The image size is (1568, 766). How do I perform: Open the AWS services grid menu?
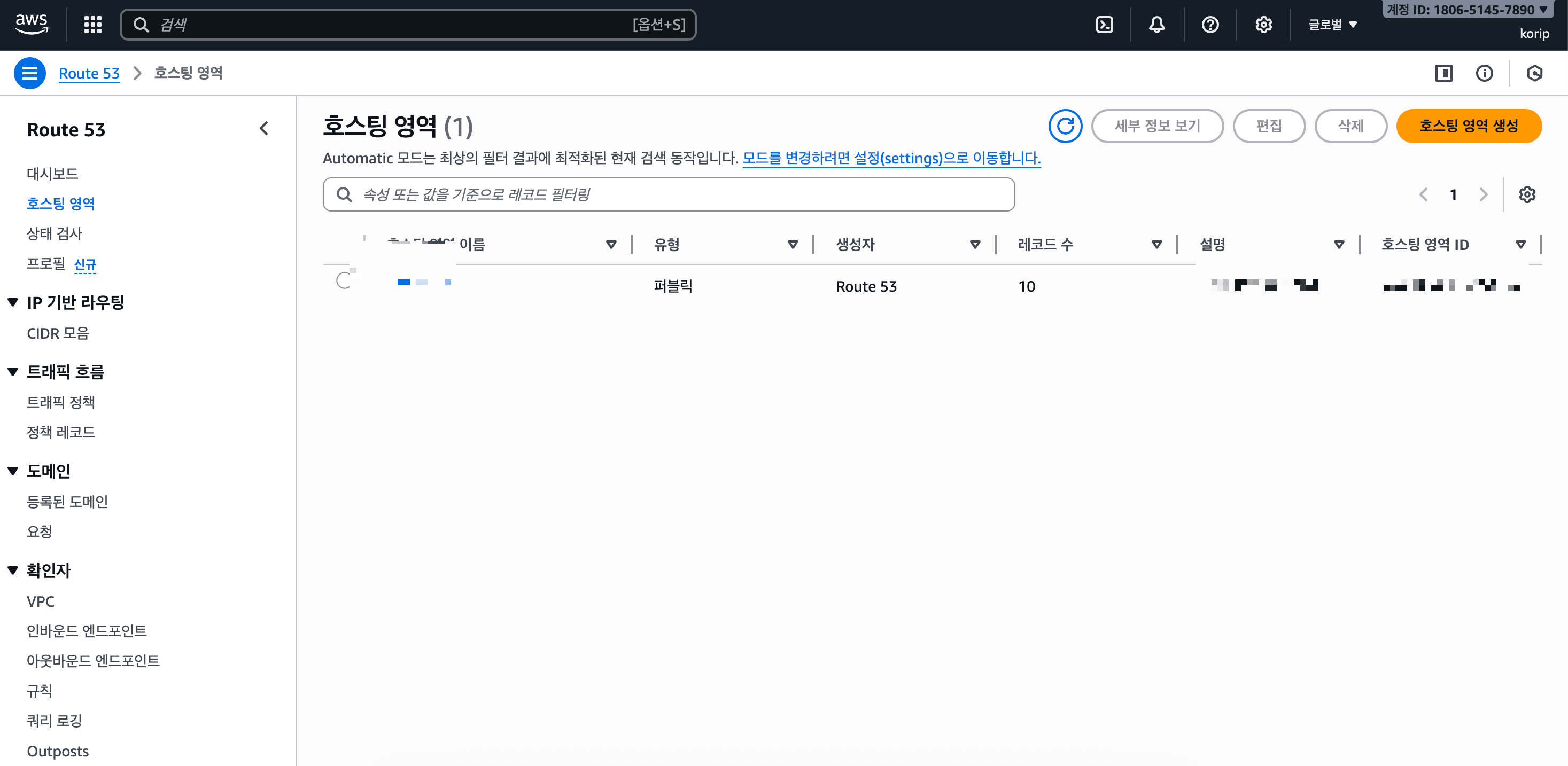(x=92, y=25)
